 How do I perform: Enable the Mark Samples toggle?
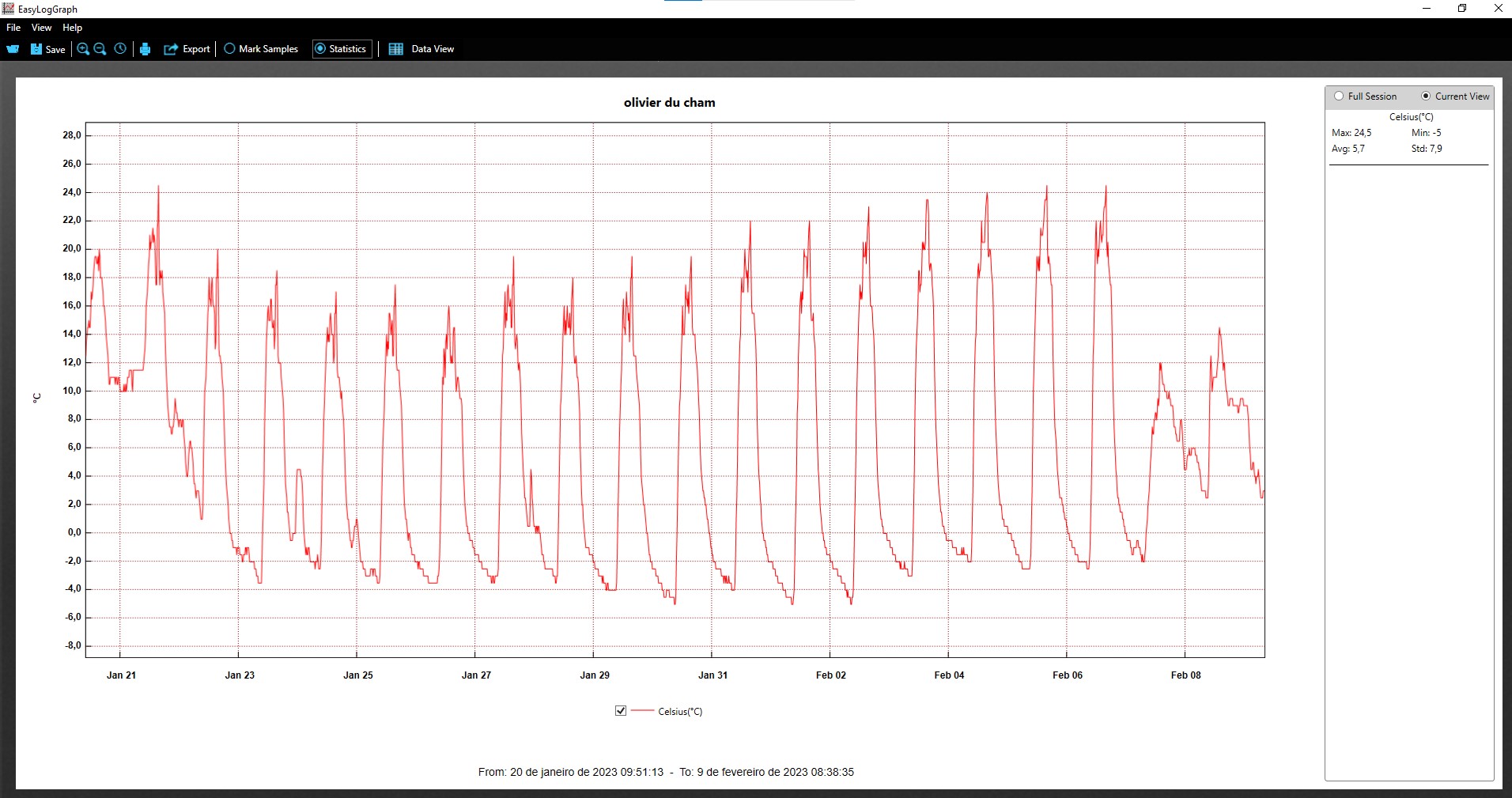click(x=230, y=49)
